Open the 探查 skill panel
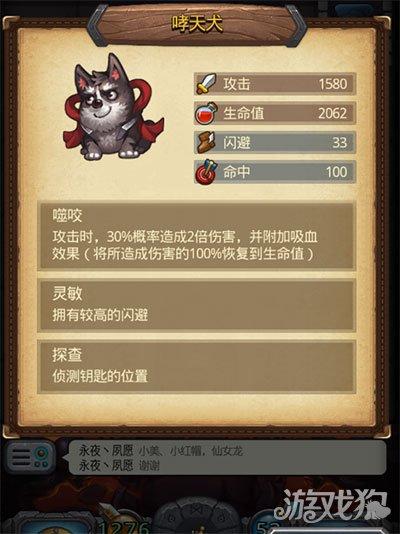This screenshot has width=400, height=534. [x=197, y=366]
